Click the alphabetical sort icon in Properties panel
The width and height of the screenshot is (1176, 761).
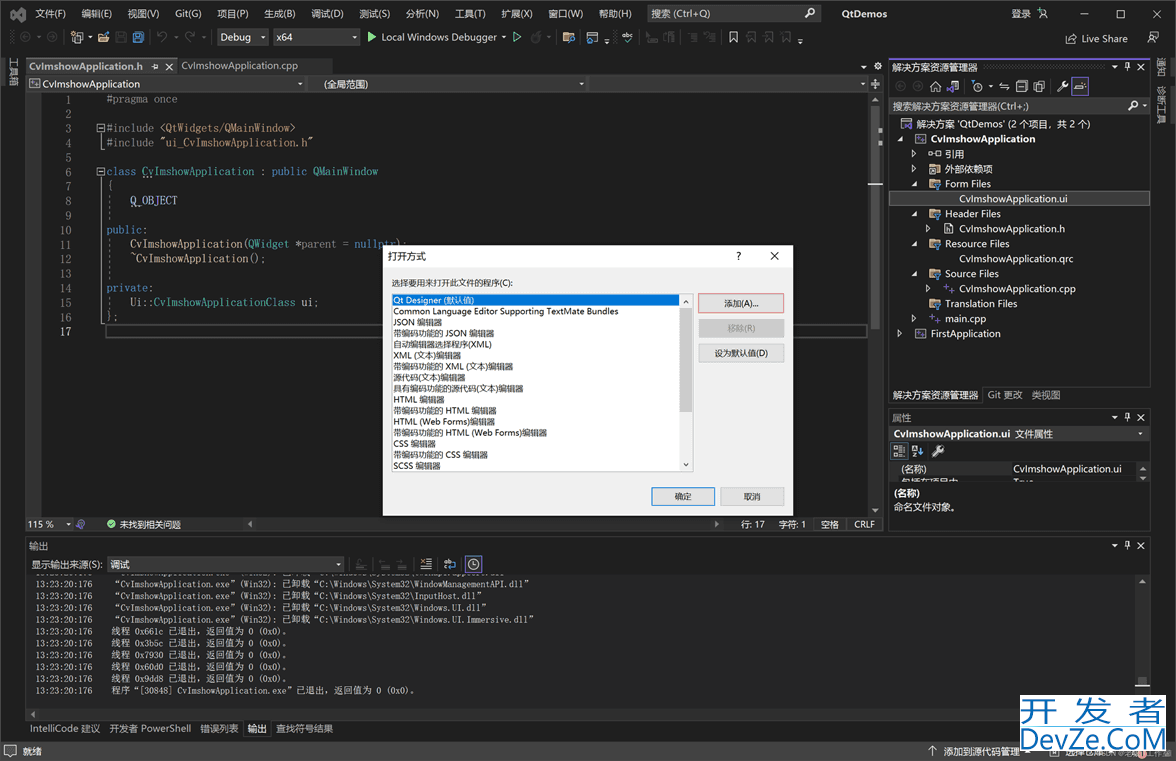click(x=917, y=451)
